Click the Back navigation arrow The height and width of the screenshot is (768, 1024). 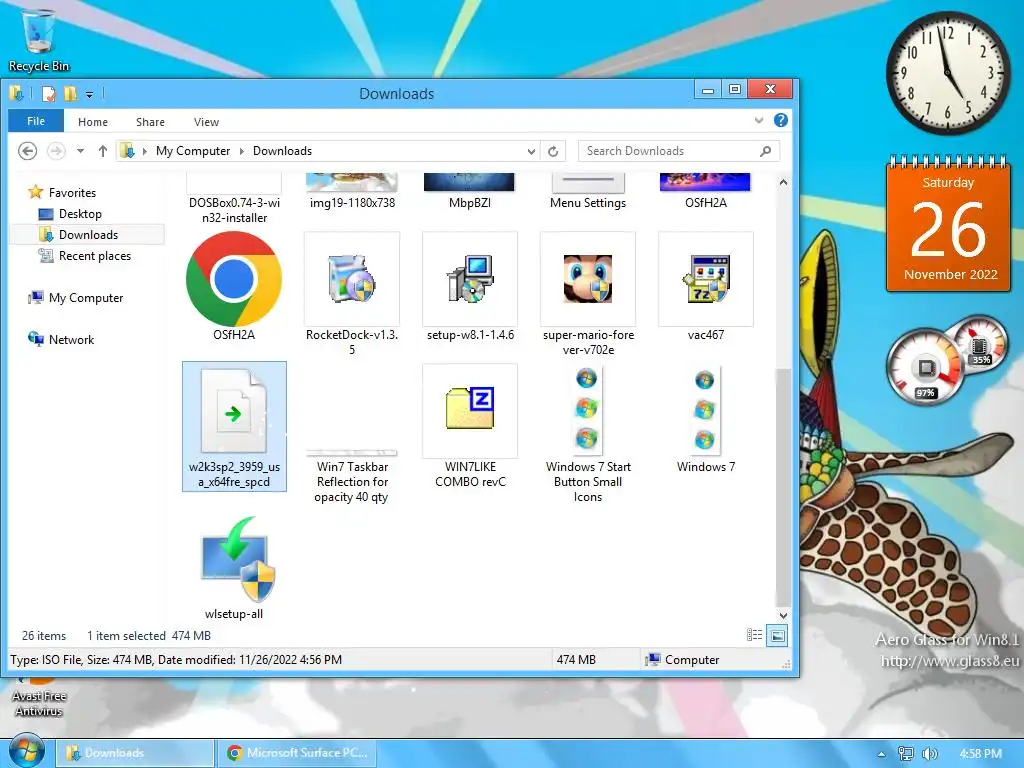[x=27, y=151]
